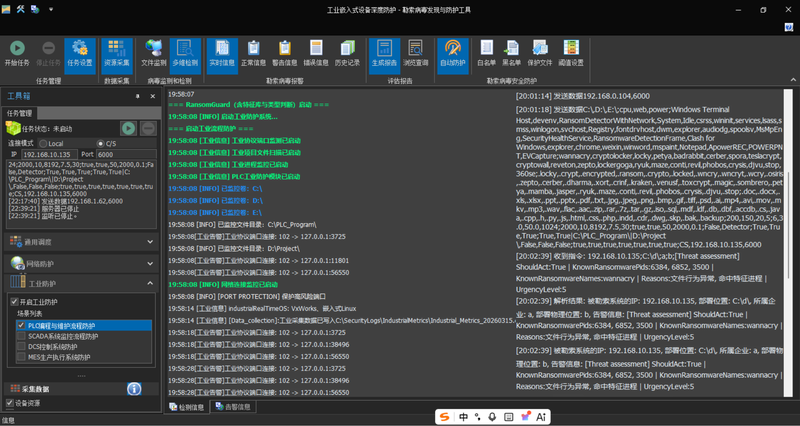Viewport: 800px width, 426px height.
Task: Click the stop button beside task status
Action: (148, 129)
